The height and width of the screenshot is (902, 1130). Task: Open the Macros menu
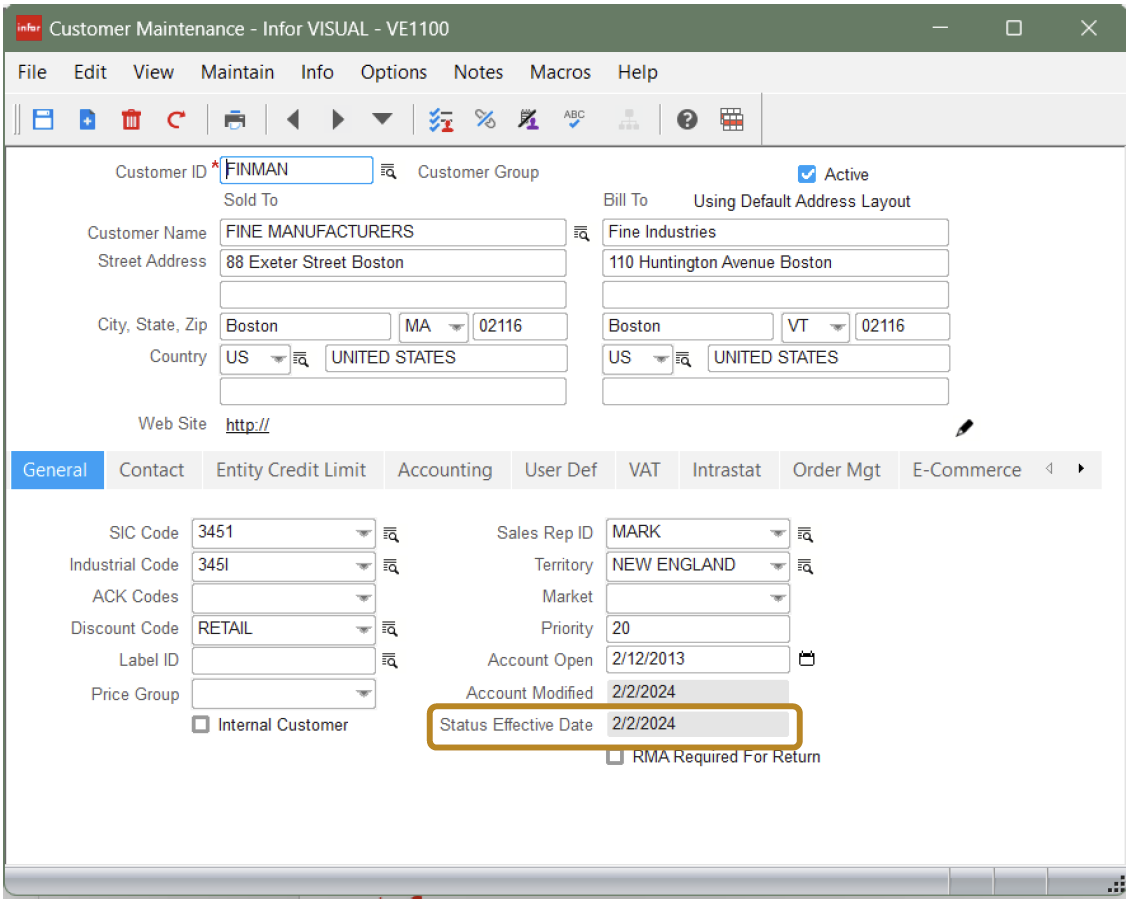560,72
